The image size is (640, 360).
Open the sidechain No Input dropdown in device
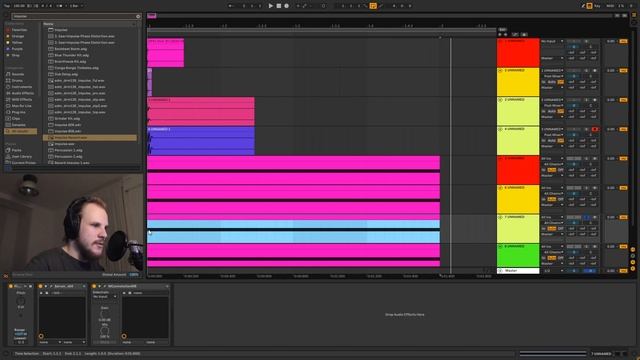coord(104,297)
